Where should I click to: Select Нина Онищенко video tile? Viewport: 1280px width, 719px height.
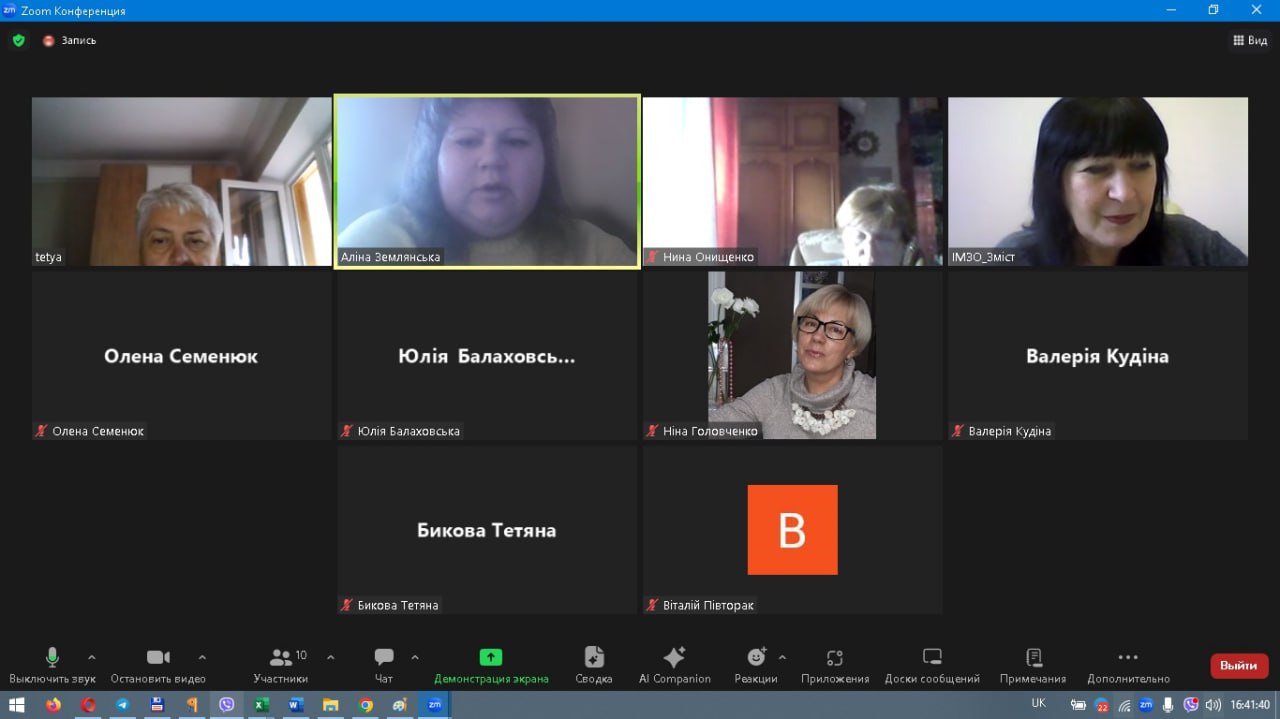793,181
